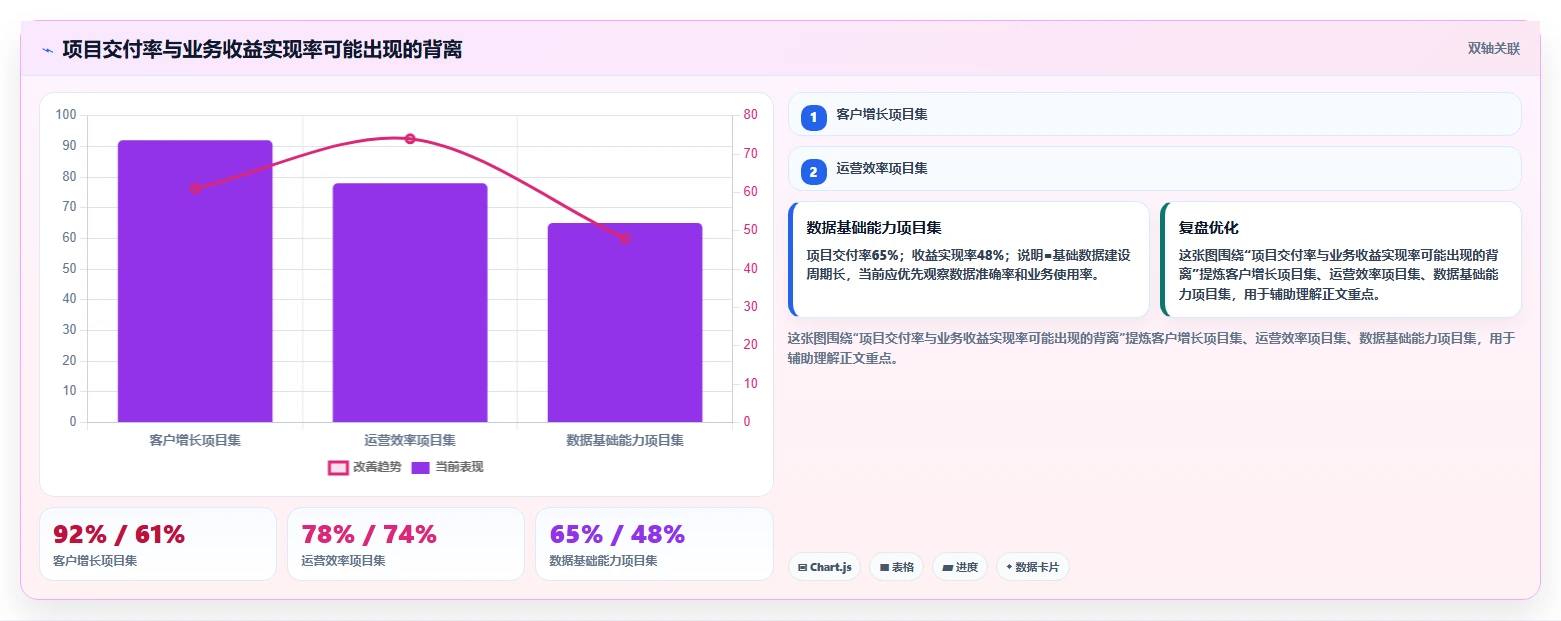Select the 65% / 48% stat card
Screen dimensions: 1561x621
point(654,544)
